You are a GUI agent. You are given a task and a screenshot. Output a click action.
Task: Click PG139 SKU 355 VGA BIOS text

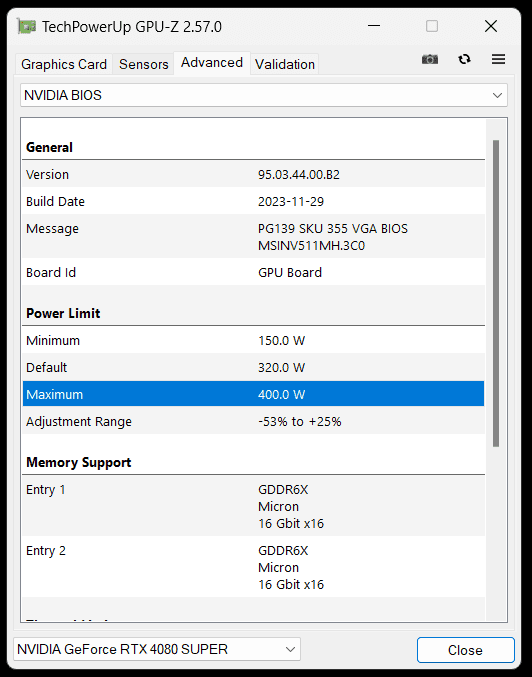pyautogui.click(x=333, y=229)
